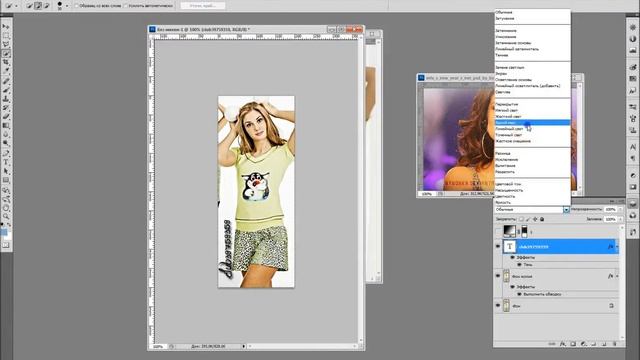Hide the bottom 'Фон' layer eye

(x=498, y=305)
